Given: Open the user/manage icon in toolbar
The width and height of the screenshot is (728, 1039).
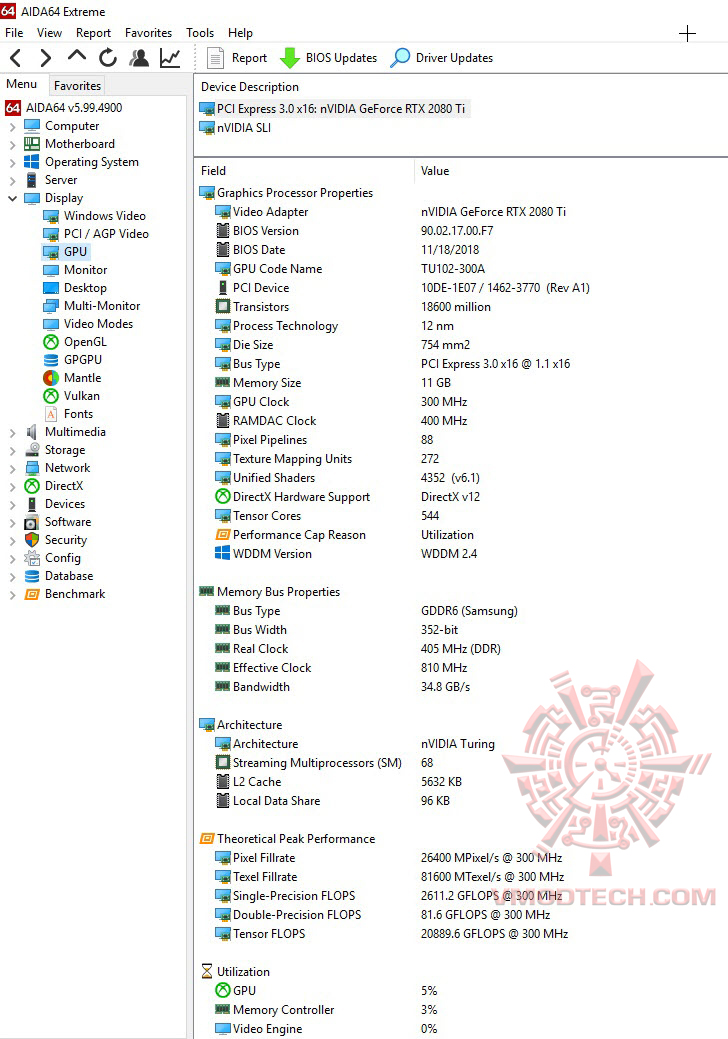Looking at the screenshot, I should coord(139,58).
